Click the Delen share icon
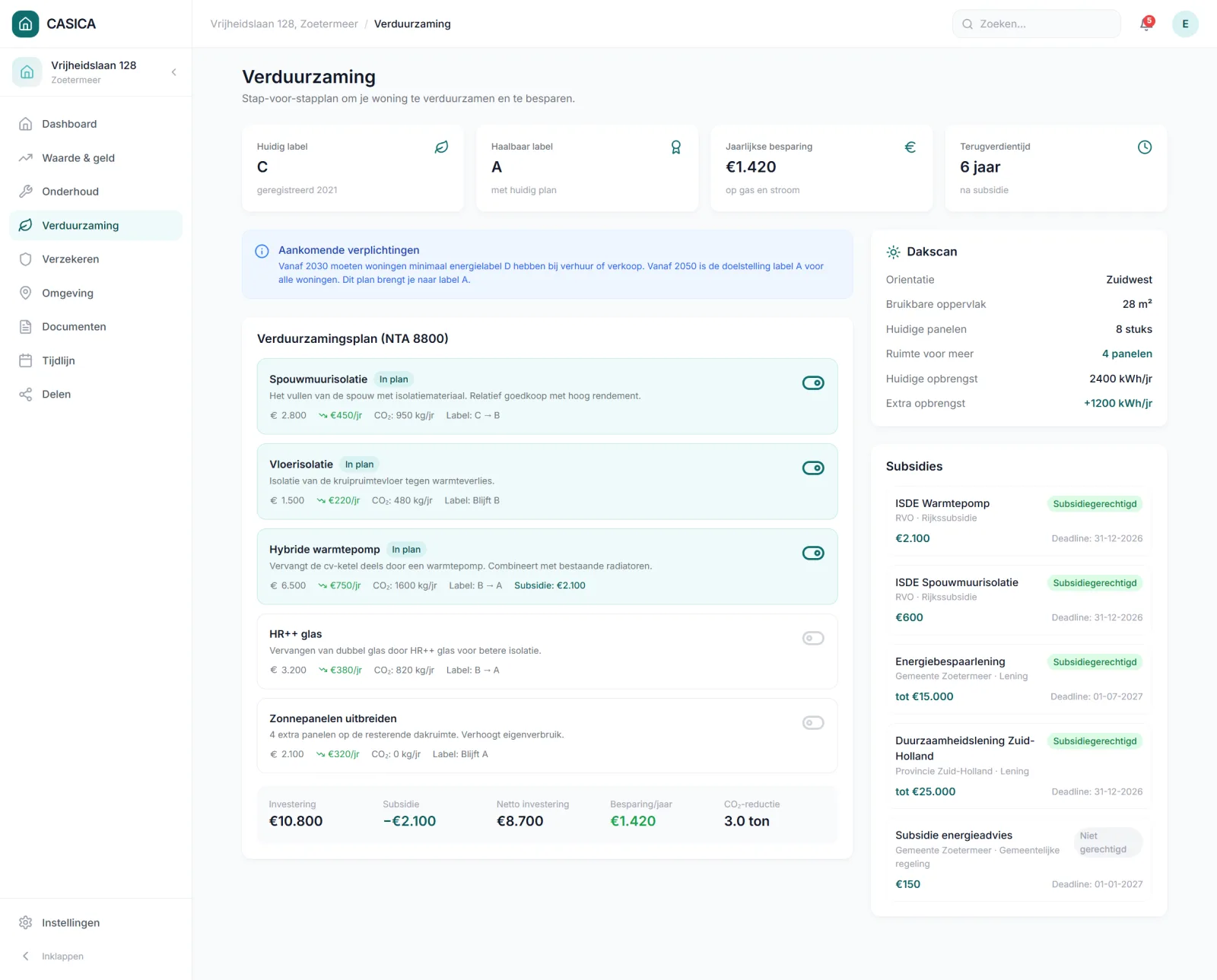This screenshot has height=980, width=1217. tap(26, 395)
